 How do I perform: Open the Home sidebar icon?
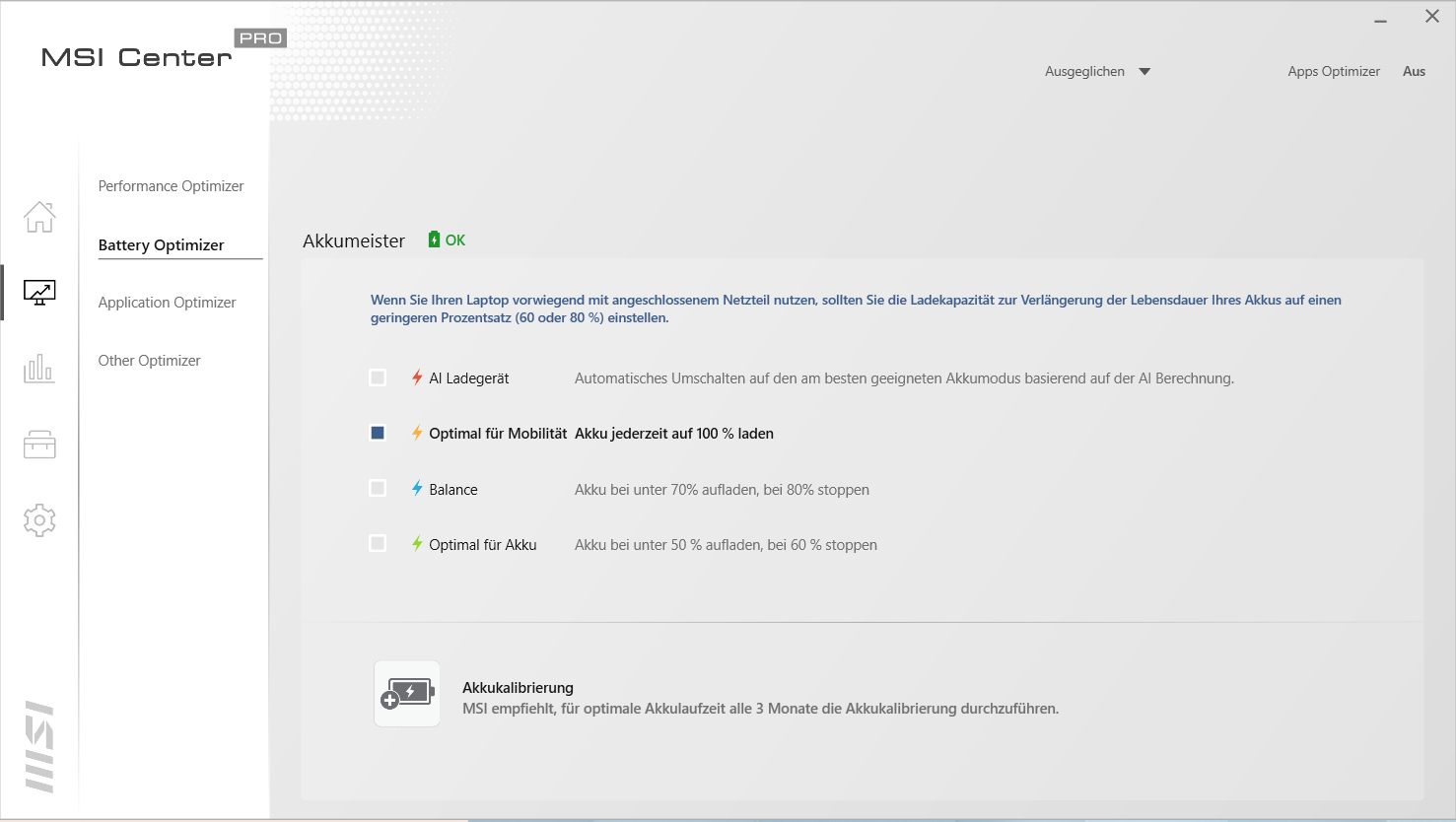tap(39, 217)
